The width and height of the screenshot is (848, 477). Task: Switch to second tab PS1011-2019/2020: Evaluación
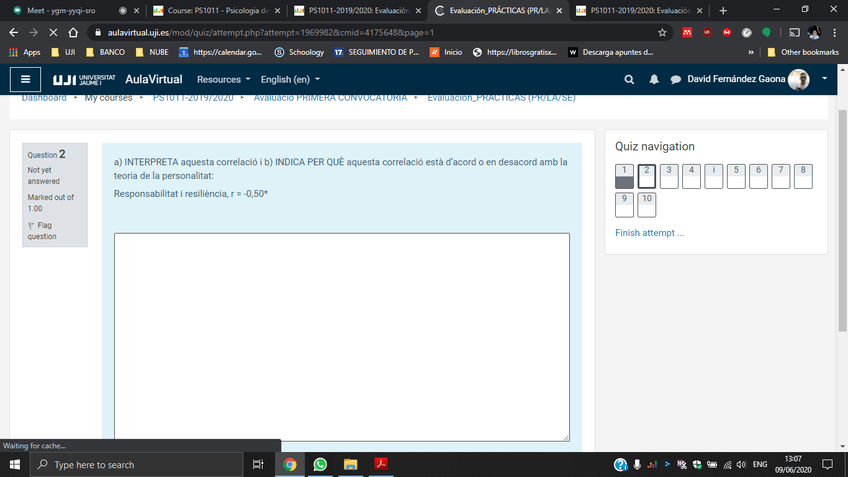point(357,10)
